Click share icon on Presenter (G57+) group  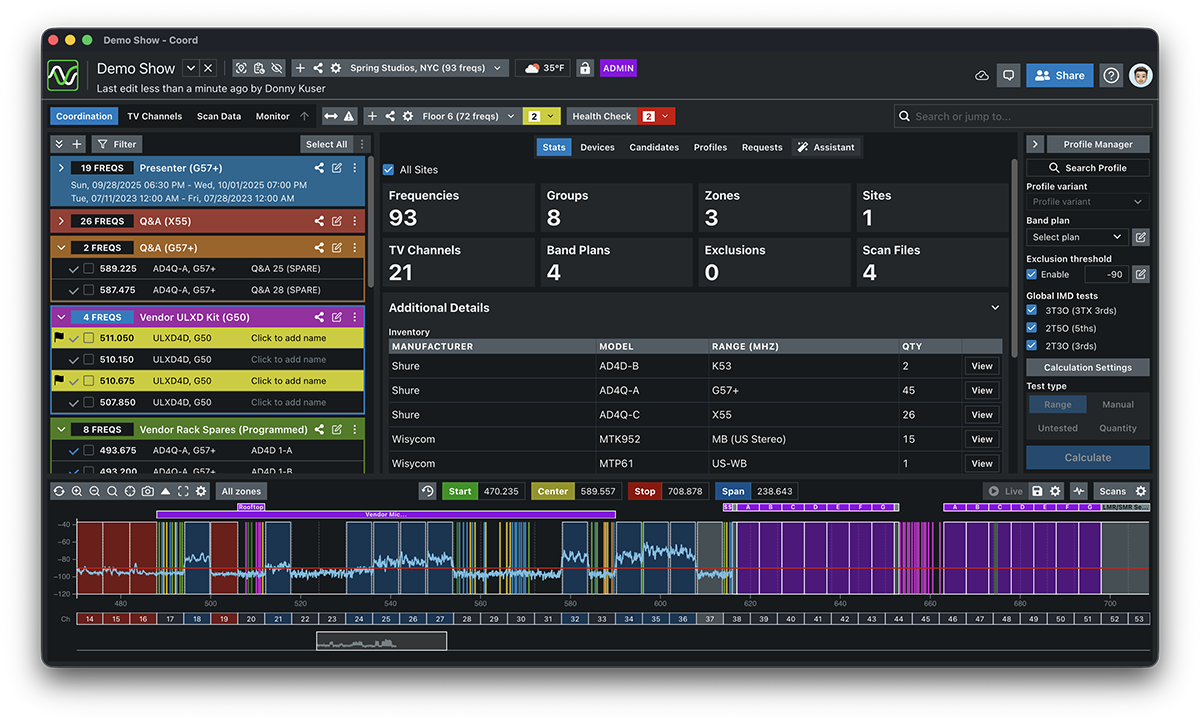319,168
